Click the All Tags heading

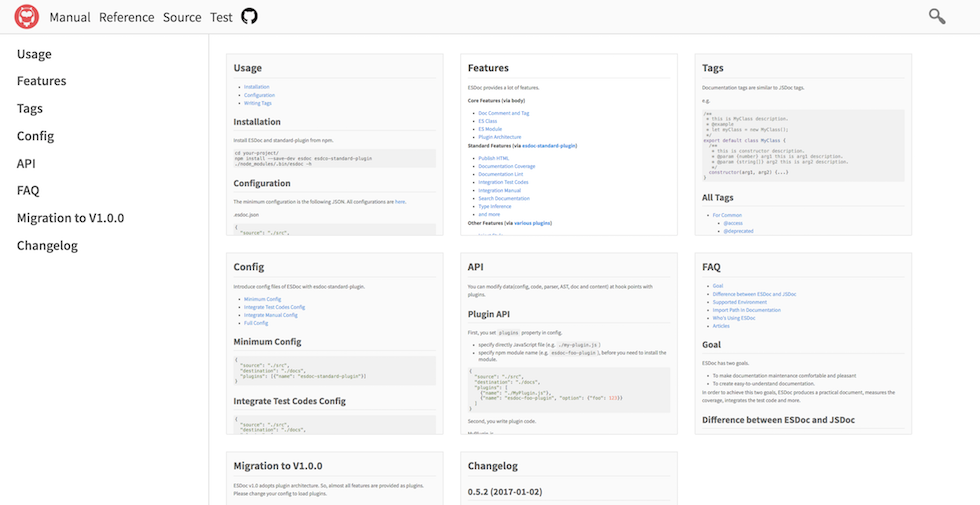(x=718, y=198)
